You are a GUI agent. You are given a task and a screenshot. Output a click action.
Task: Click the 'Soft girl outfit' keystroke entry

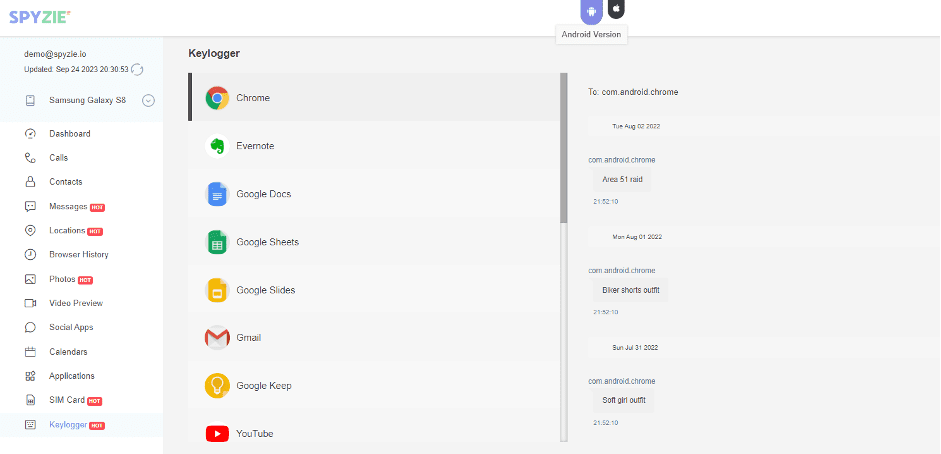(624, 401)
